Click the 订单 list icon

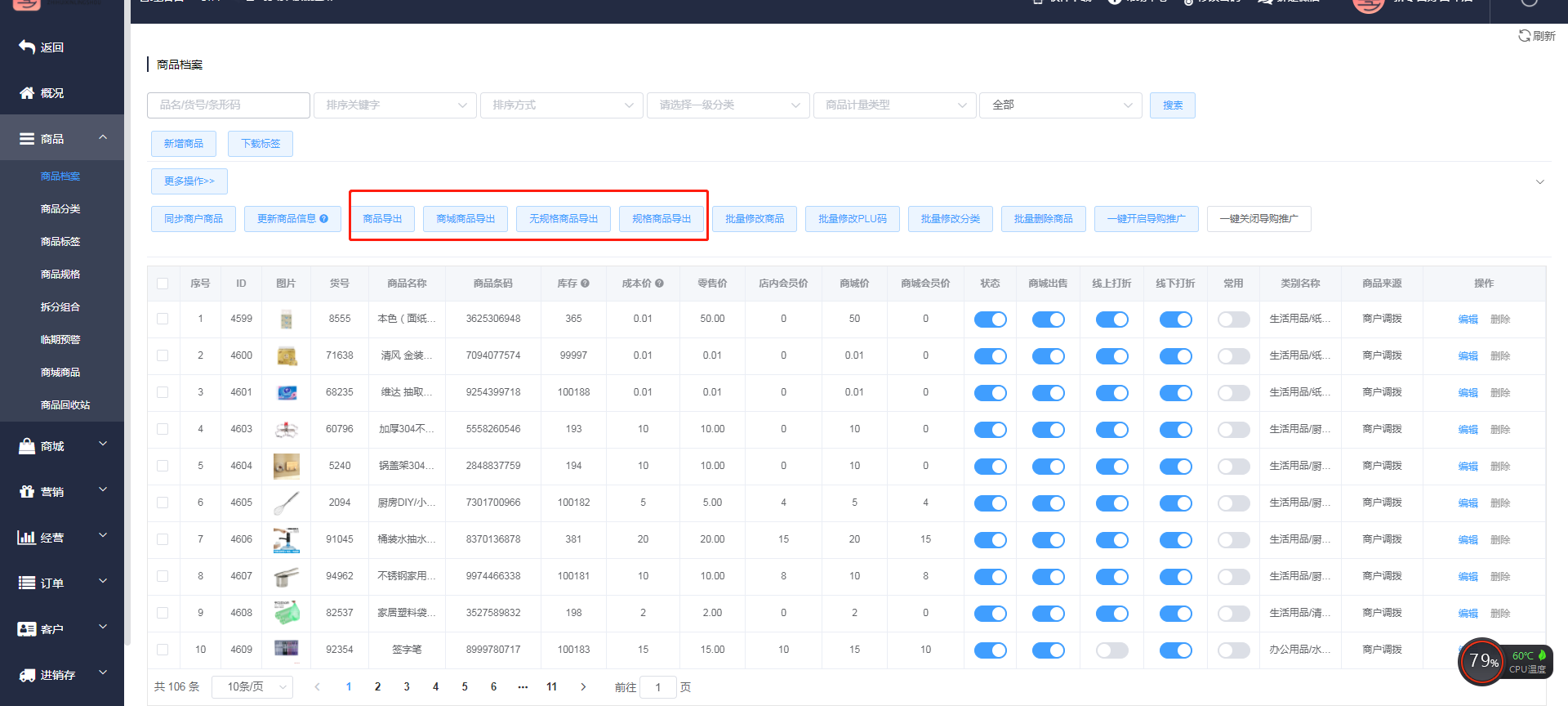coord(27,583)
